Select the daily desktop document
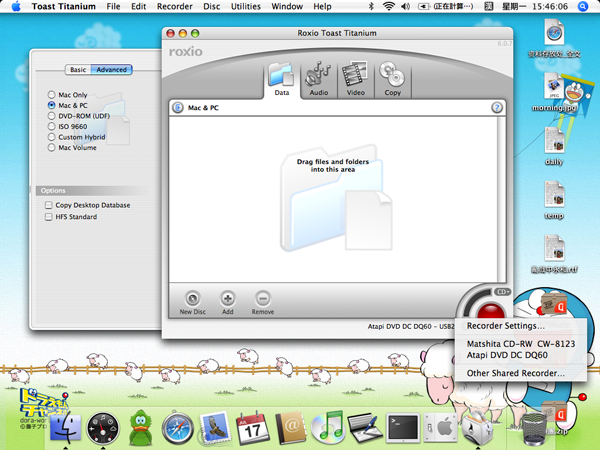600x450 pixels. (x=554, y=147)
